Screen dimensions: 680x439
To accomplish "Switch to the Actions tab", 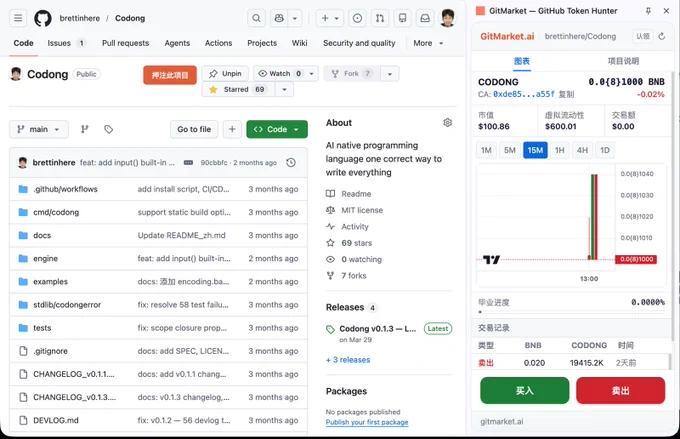I will [218, 43].
